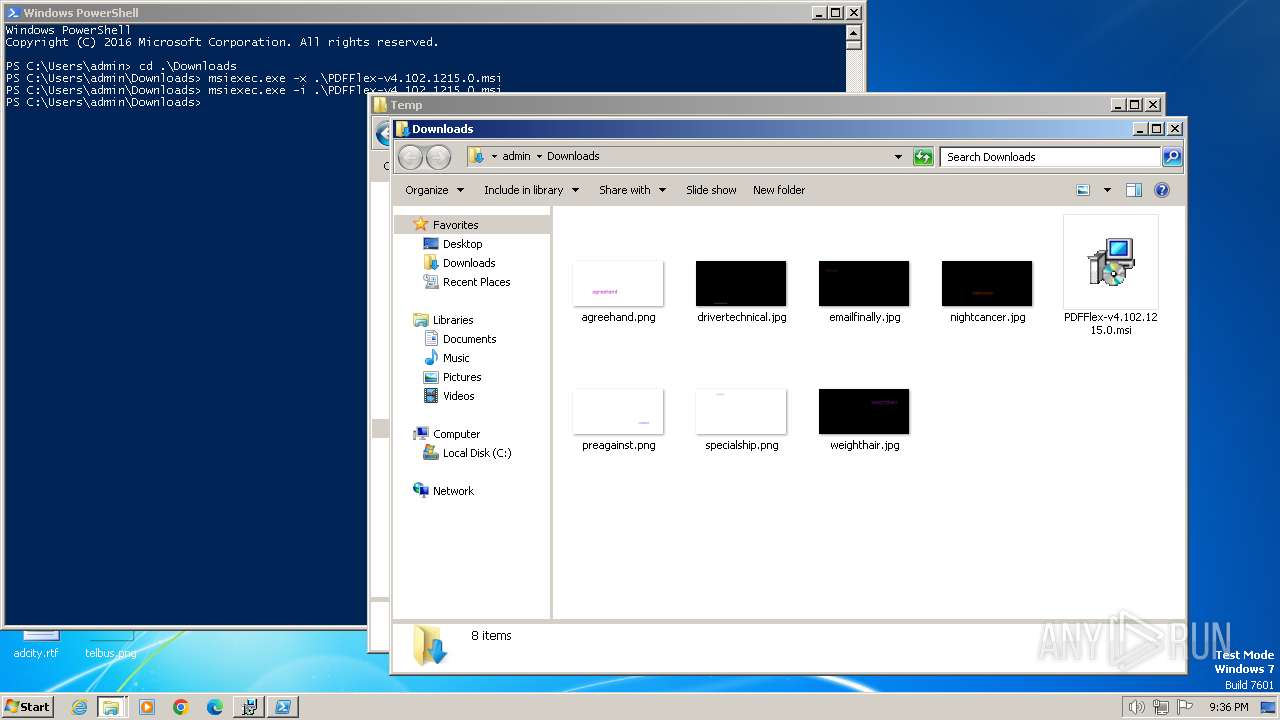
Task: Click the Change your view icon
Action: click(1083, 190)
